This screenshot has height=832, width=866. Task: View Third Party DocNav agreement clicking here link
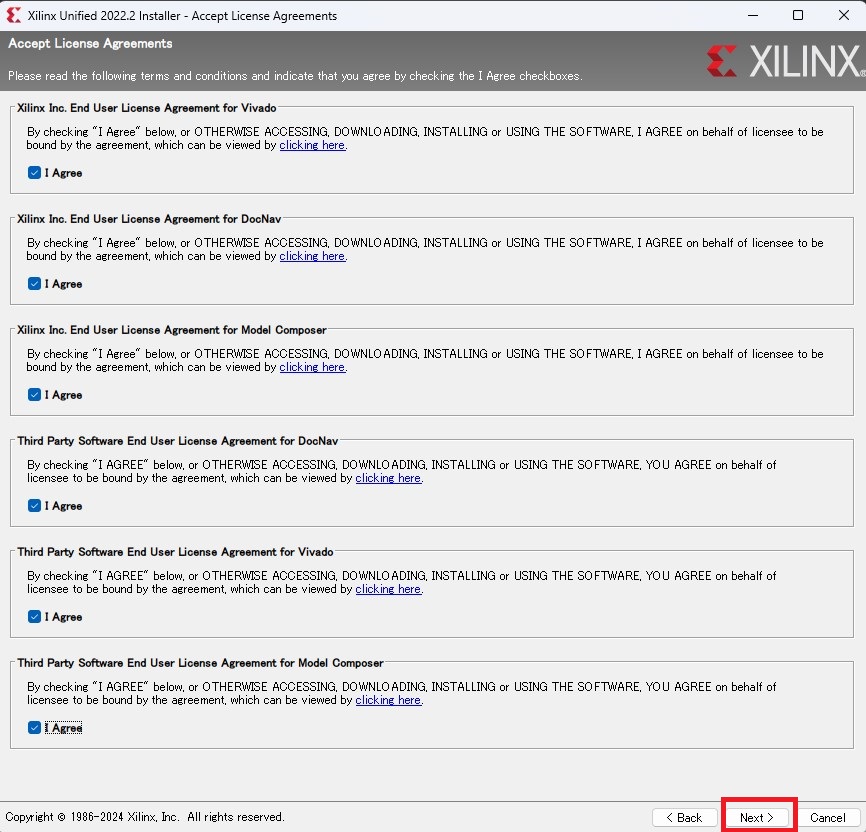coord(388,478)
